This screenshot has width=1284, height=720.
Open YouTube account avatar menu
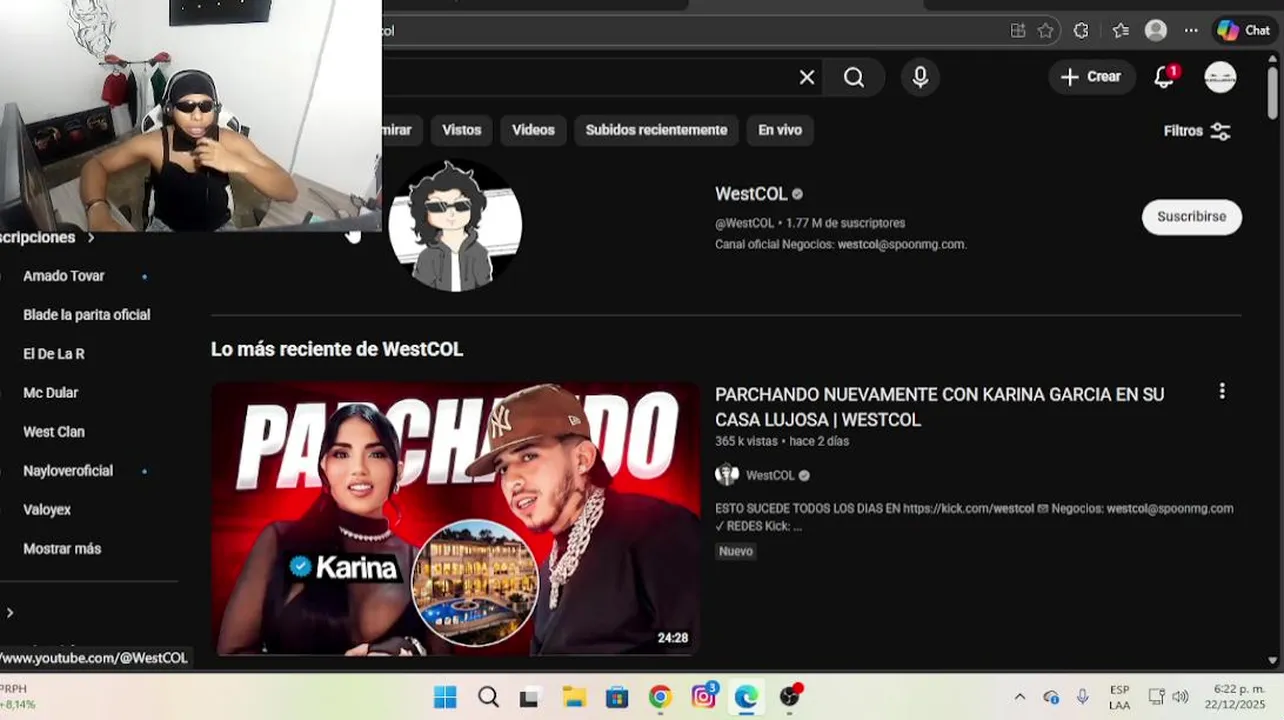coord(1220,77)
